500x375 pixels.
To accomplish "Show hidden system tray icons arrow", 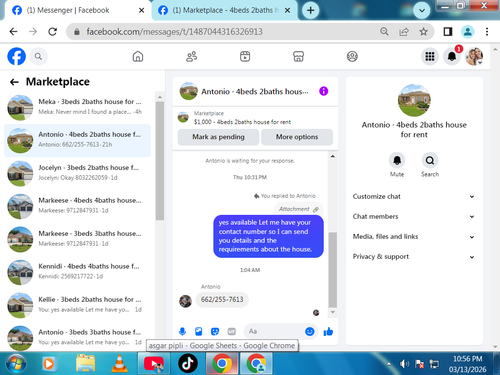I will [x=389, y=364].
